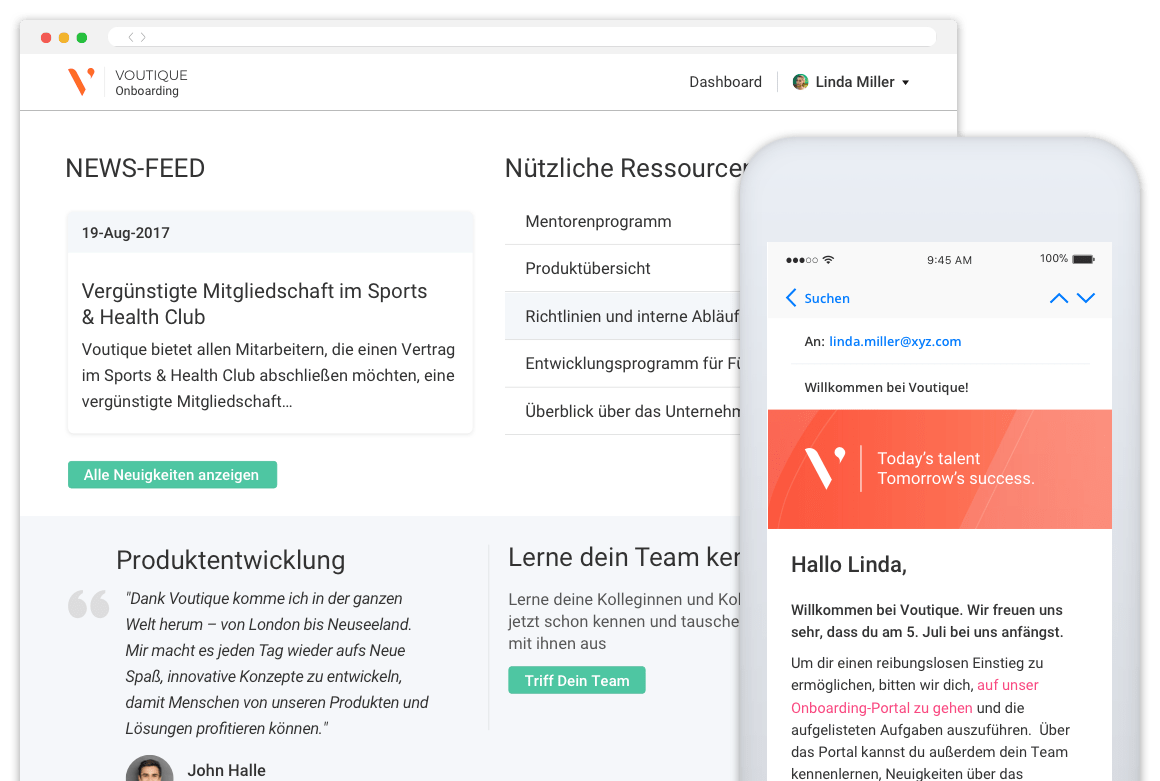Click the Lerne dein Team kennen heading
Viewport: 1160px width, 781px height.
point(624,558)
